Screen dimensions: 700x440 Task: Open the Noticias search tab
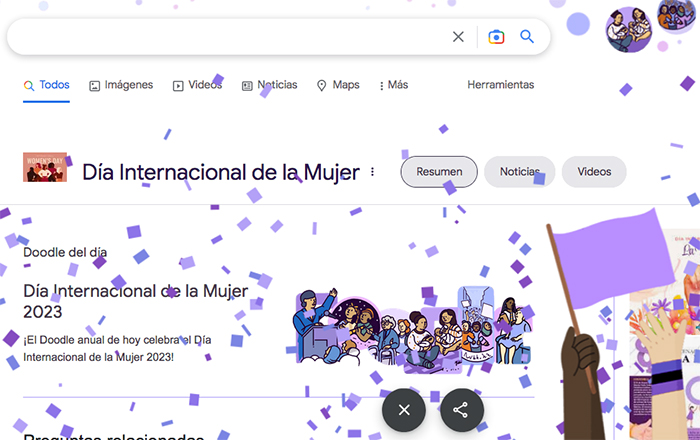tap(270, 85)
